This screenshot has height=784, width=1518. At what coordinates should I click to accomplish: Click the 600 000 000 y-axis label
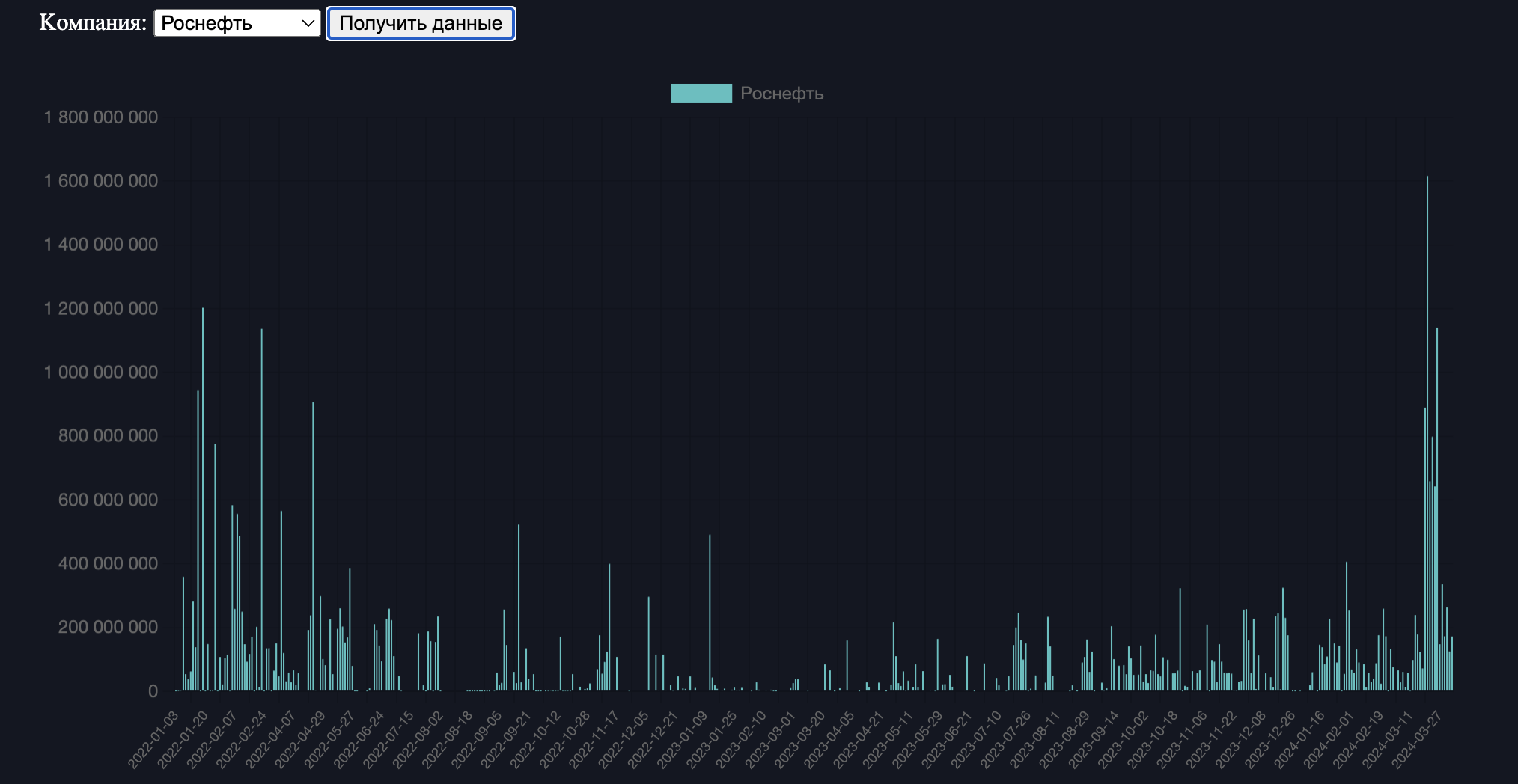pyautogui.click(x=108, y=500)
